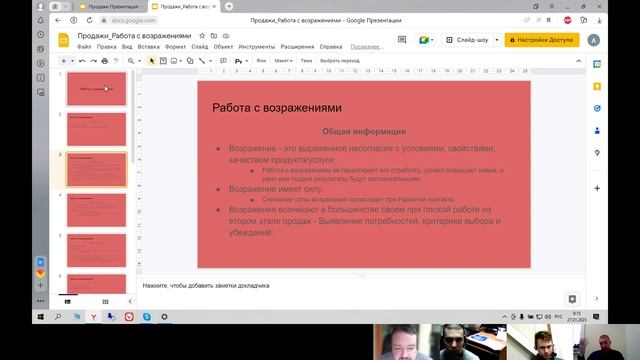Add a new slide with plus button
The image size is (640, 360).
click(63, 61)
